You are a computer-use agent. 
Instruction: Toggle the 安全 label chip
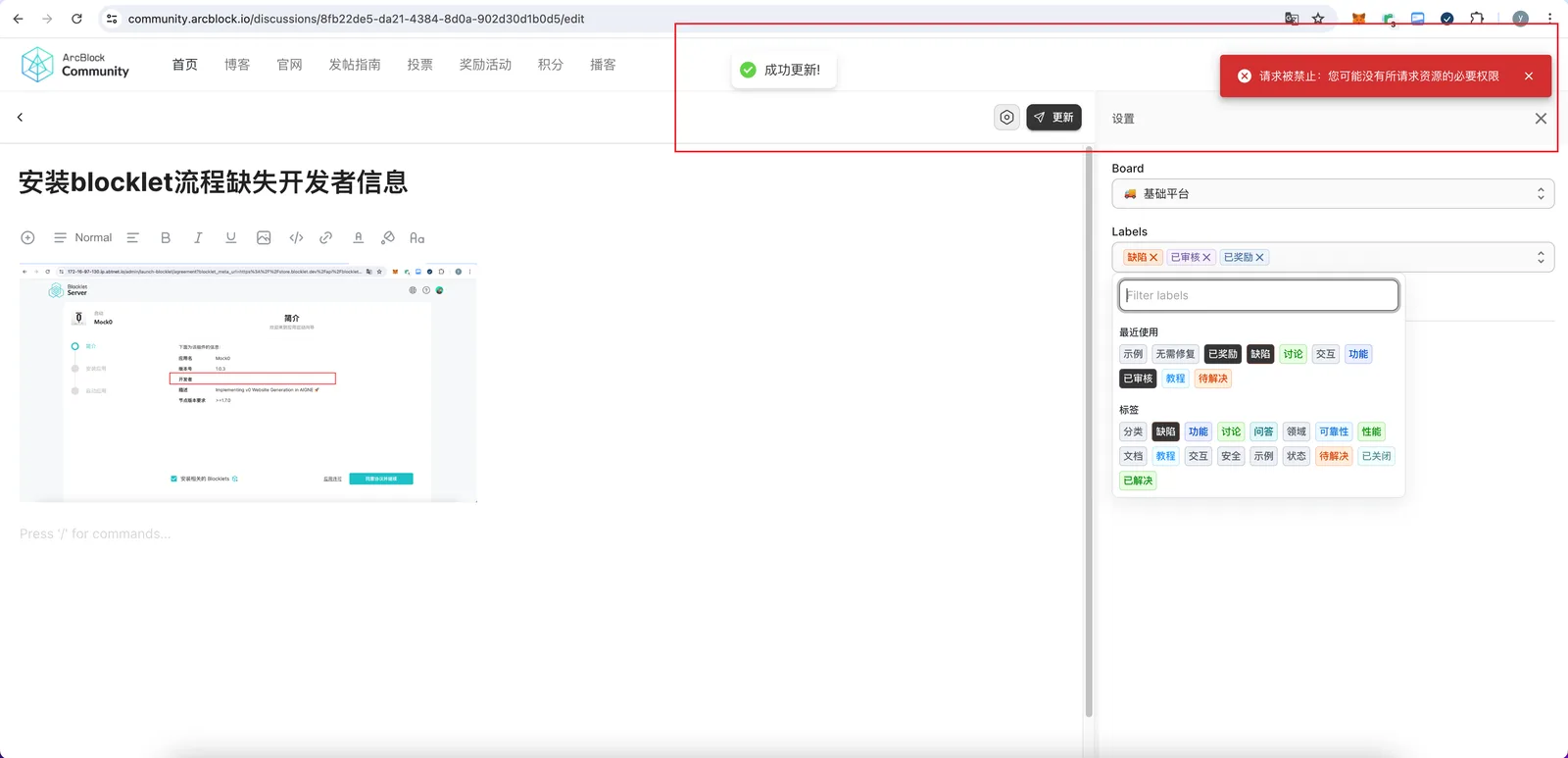tap(1231, 456)
